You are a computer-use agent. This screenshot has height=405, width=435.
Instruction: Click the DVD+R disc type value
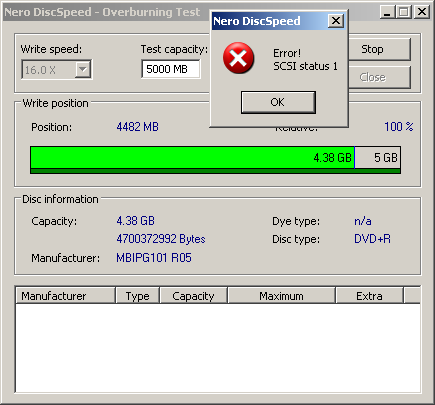tap(372, 239)
